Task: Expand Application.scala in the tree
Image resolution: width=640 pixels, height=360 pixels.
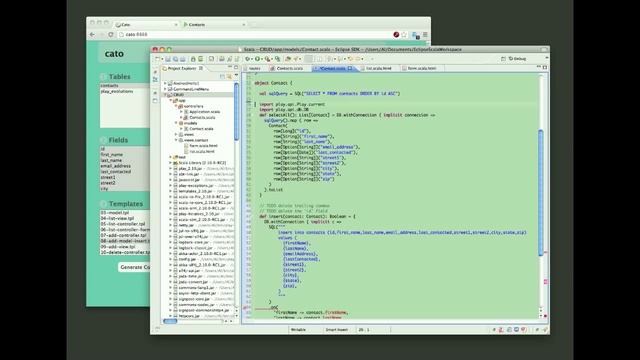Action: tap(181, 111)
